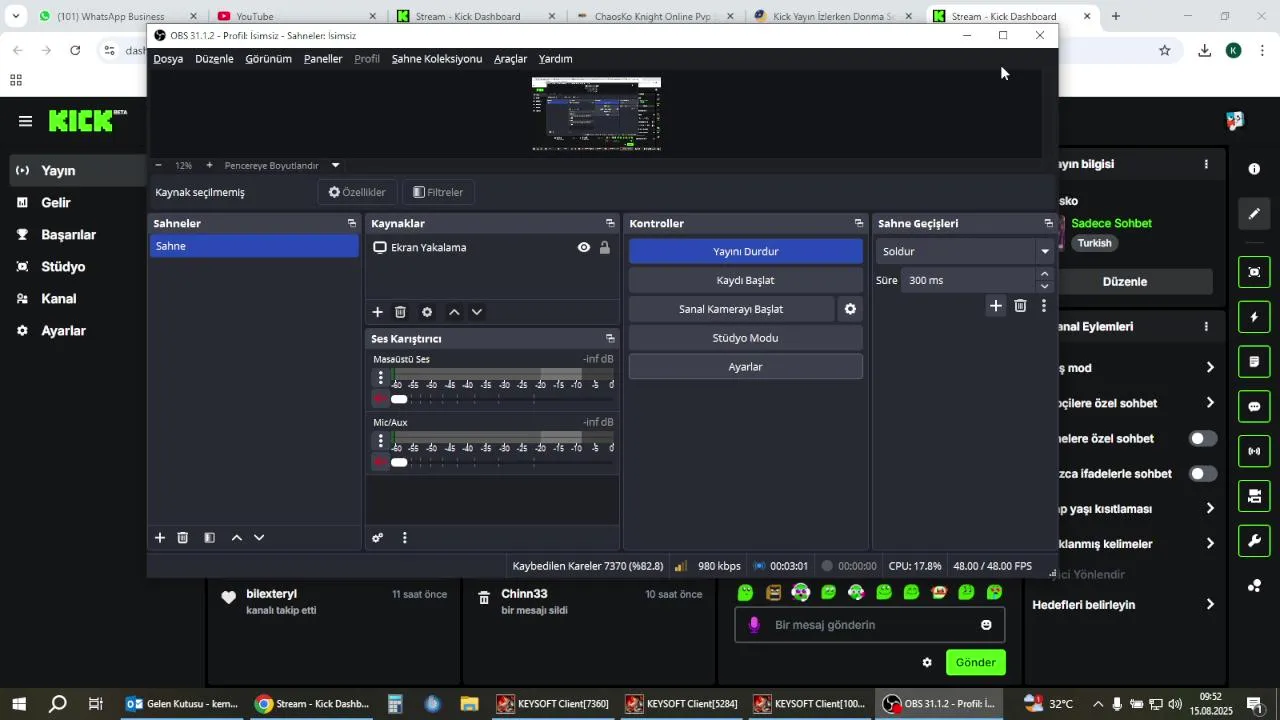Open Stüdyo in Kick sidebar
The width and height of the screenshot is (1280, 720).
63,267
